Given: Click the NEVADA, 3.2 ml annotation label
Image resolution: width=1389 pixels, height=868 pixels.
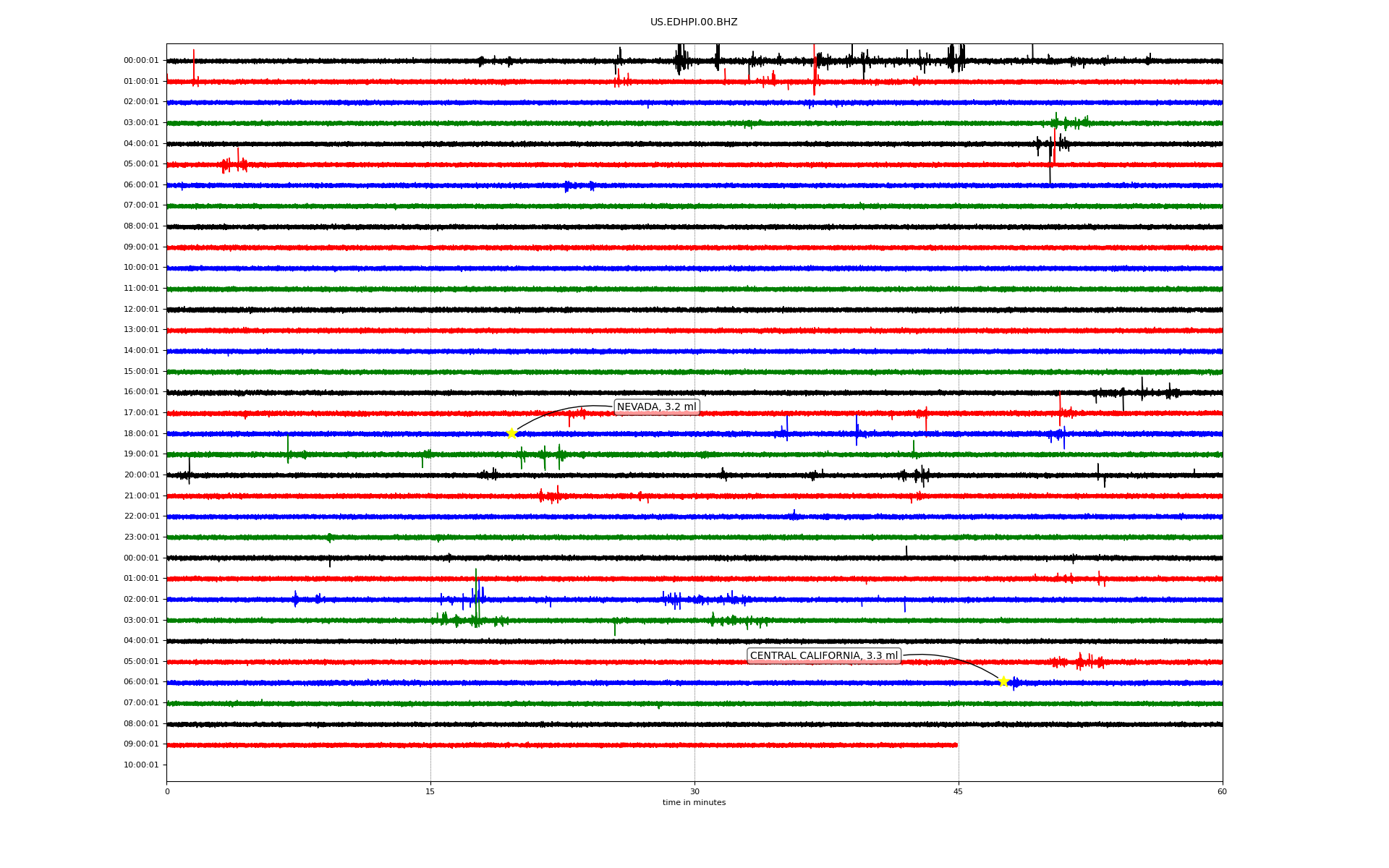Looking at the screenshot, I should (656, 407).
